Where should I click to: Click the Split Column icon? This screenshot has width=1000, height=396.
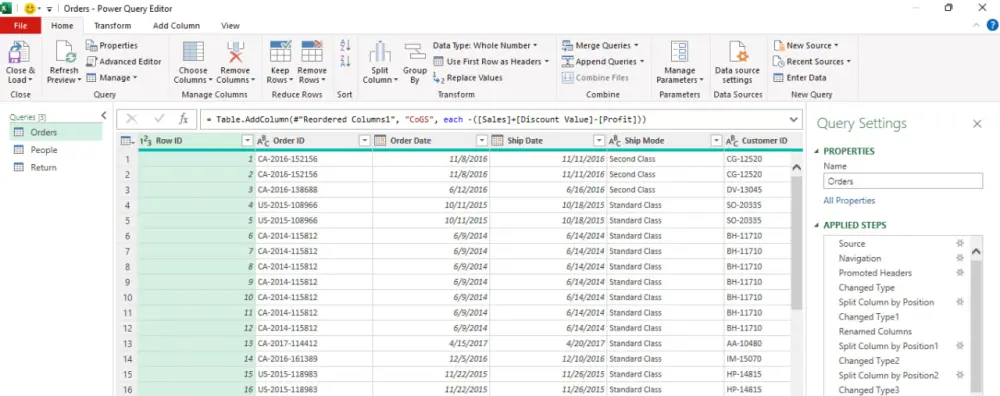pyautogui.click(x=380, y=52)
